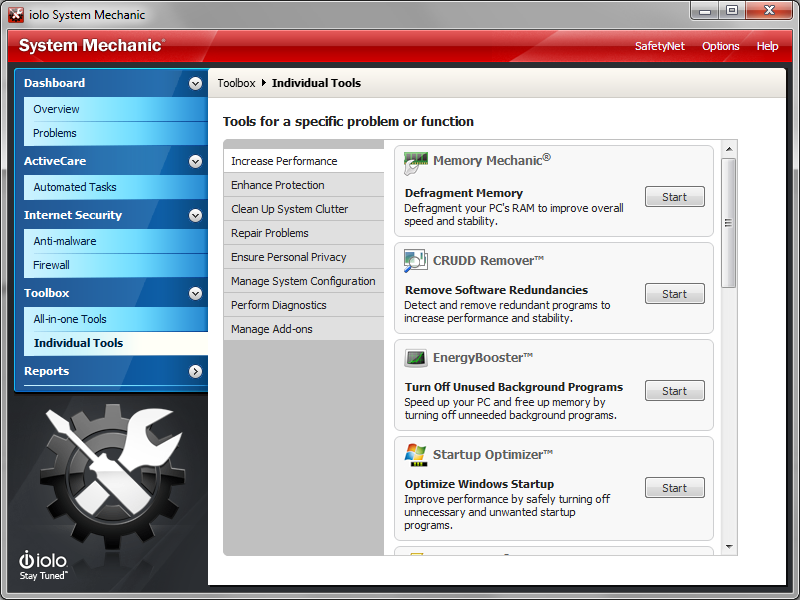
Task: Open the Options menu
Action: 720,46
